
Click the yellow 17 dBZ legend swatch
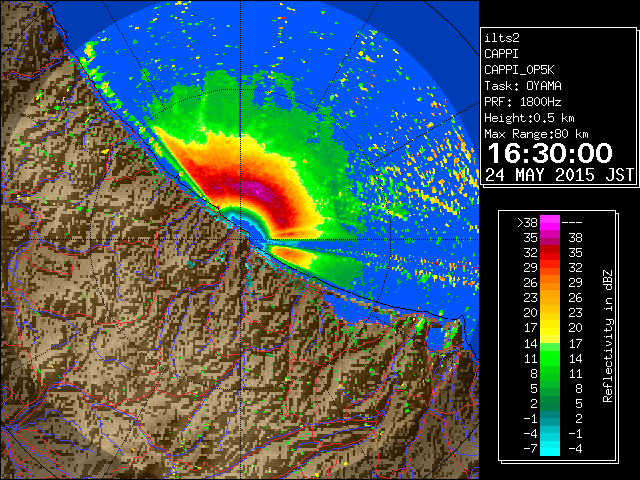(549, 328)
